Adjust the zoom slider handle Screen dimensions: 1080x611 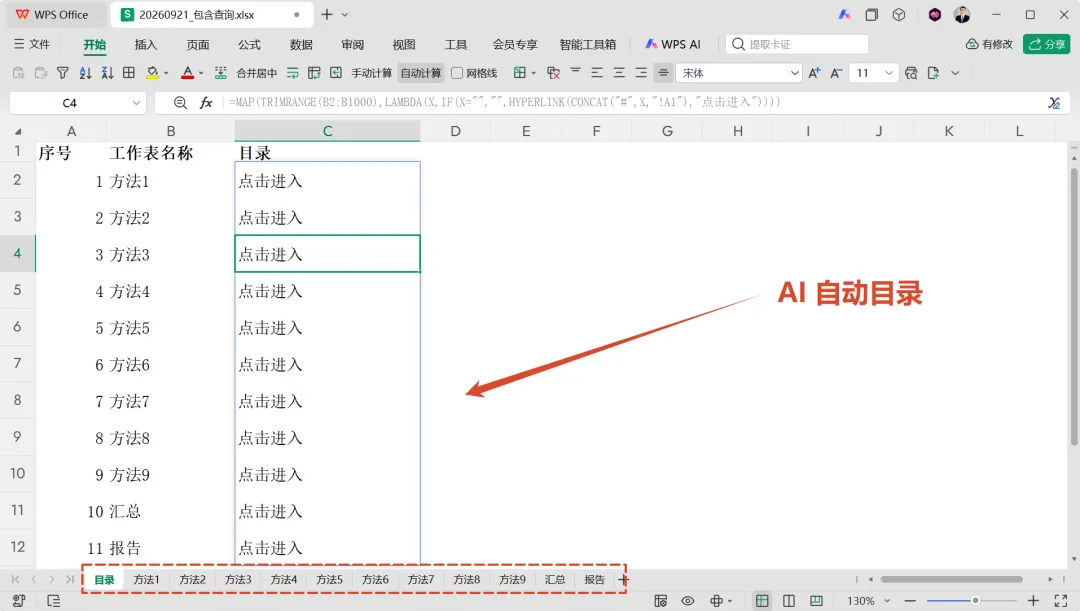pos(975,601)
